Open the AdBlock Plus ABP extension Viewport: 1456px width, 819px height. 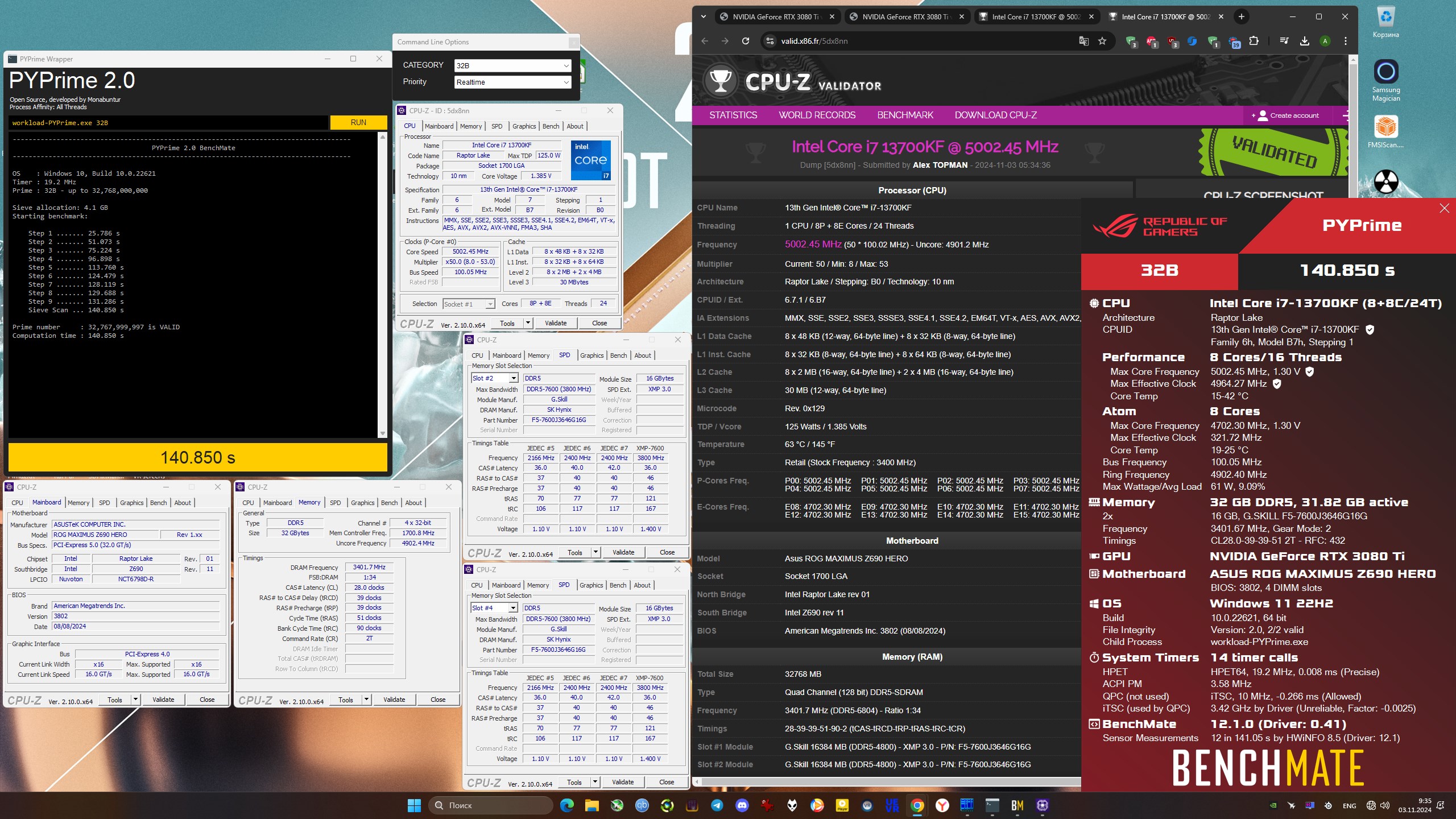pyautogui.click(x=1152, y=41)
